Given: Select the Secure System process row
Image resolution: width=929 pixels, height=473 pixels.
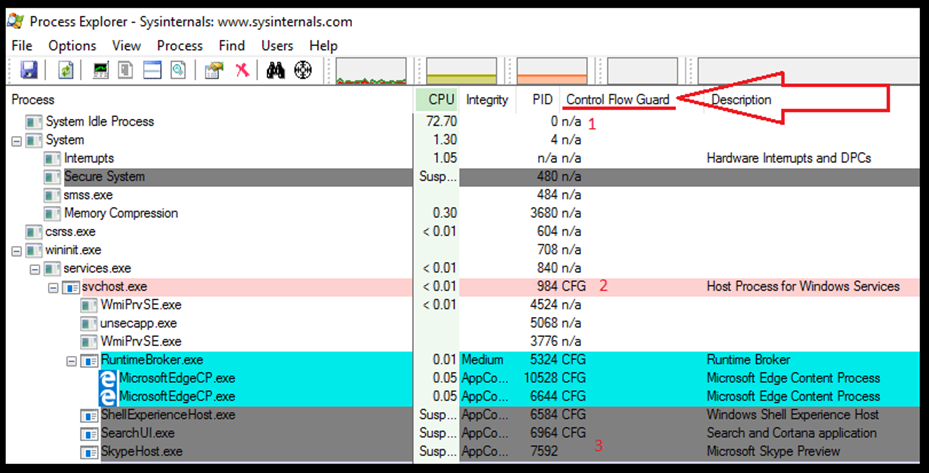Looking at the screenshot, I should coord(463,177).
